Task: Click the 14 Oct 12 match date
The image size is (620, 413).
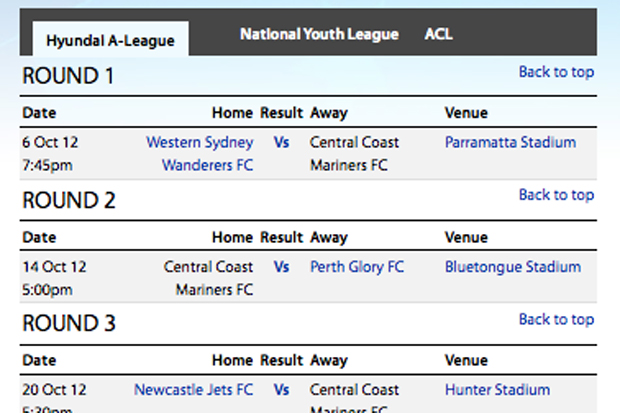Action: 54,267
